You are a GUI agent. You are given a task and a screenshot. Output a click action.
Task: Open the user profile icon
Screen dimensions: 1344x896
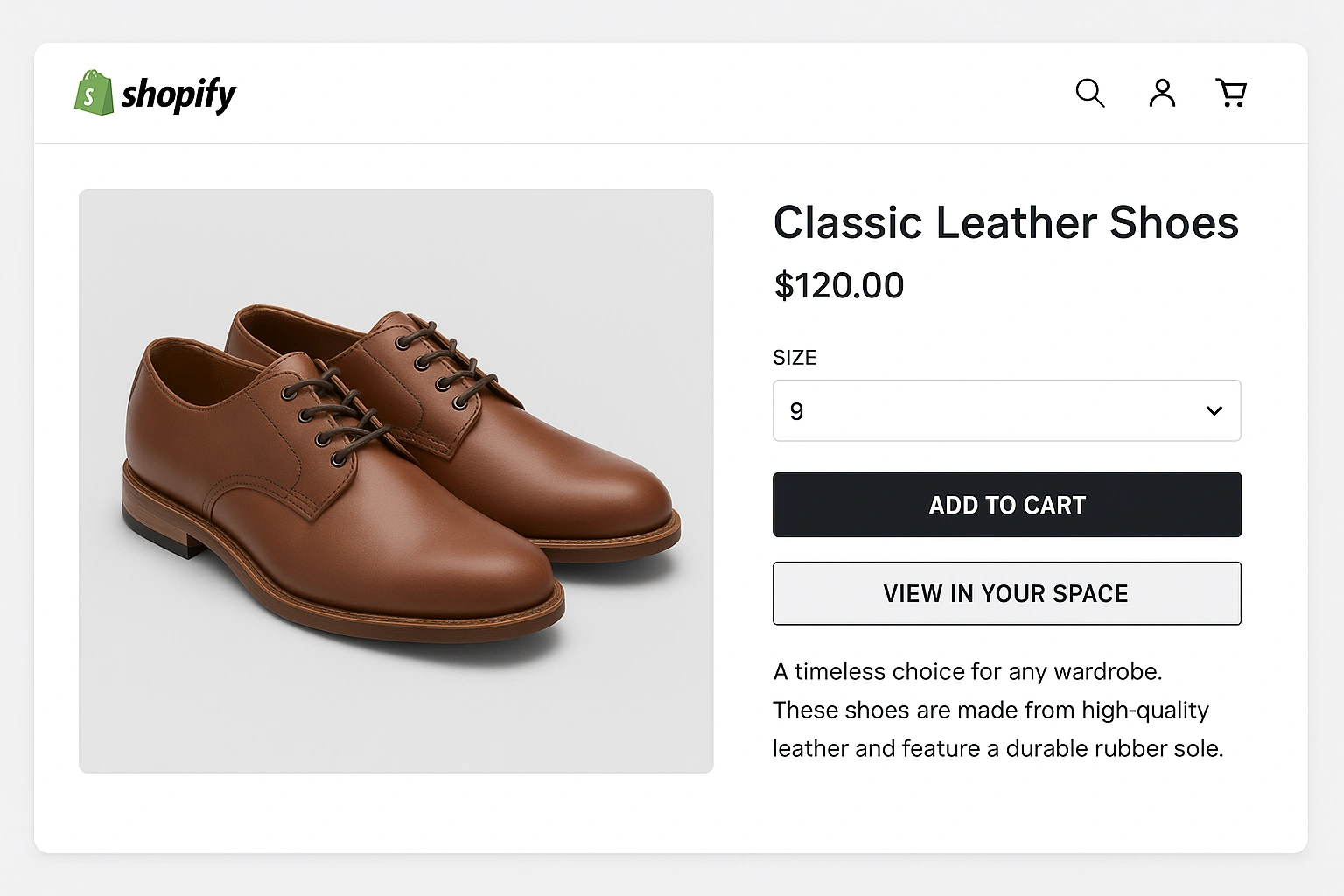1161,92
